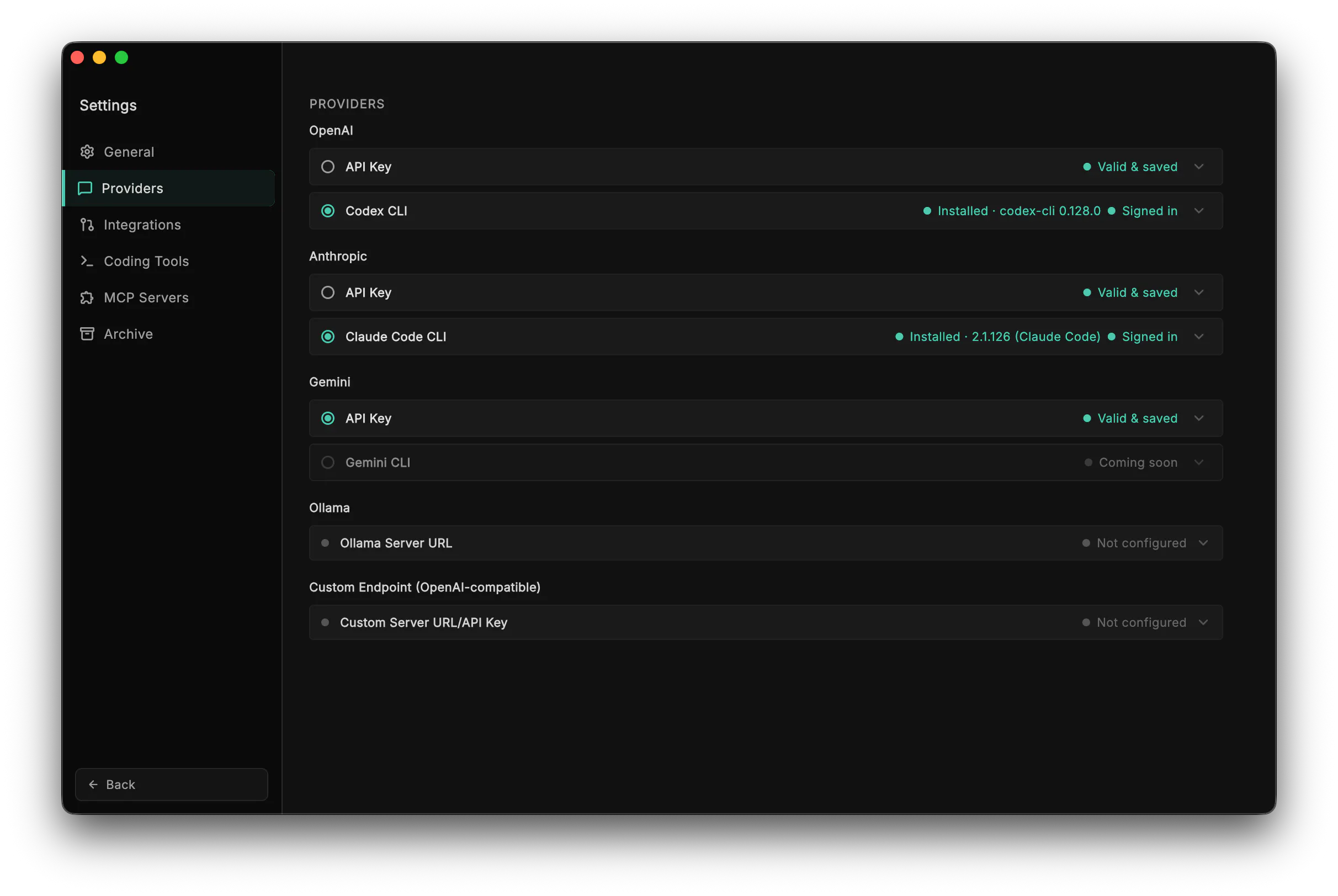Click the 'Coming soon' status

[1132, 462]
